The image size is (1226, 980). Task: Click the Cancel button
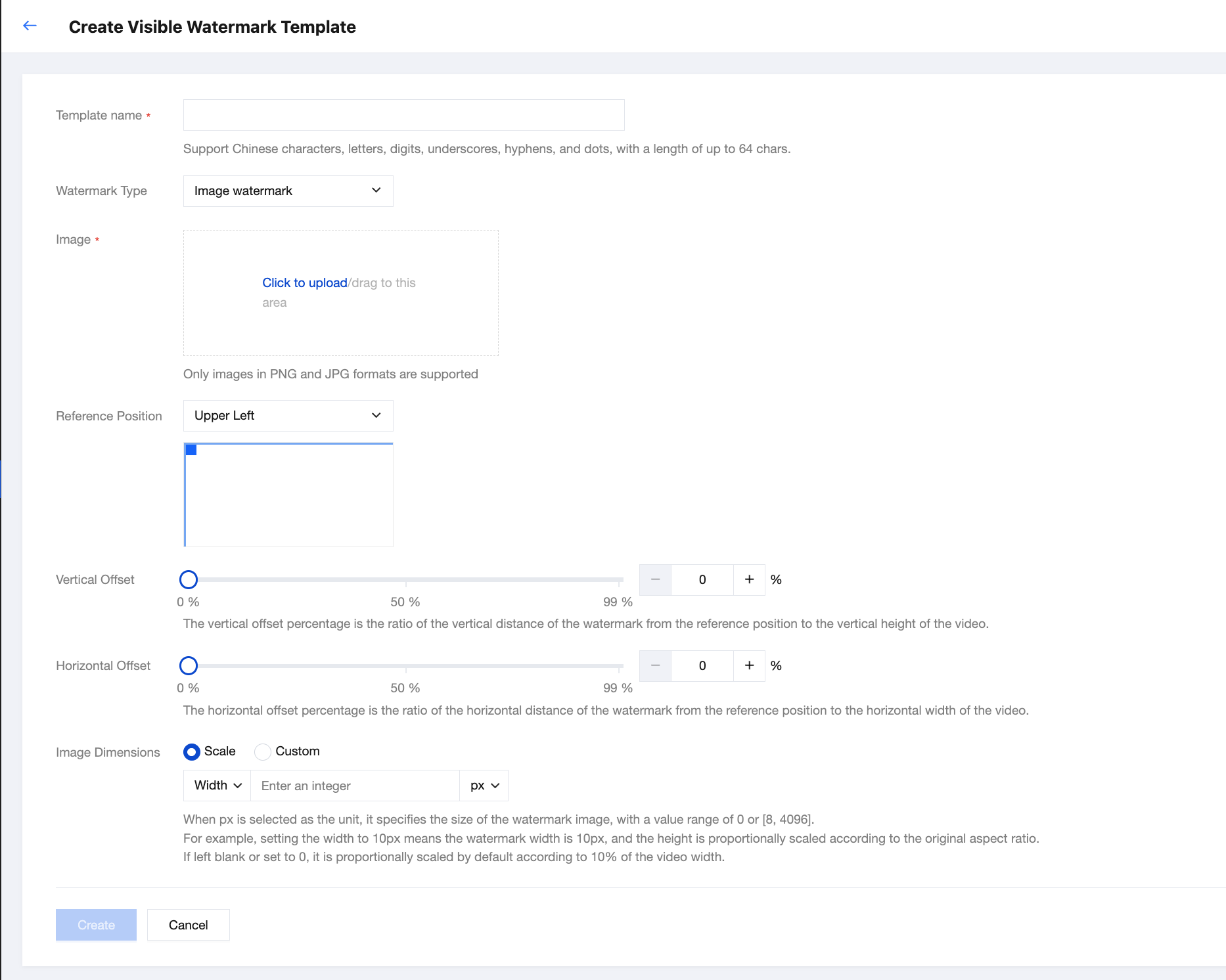pyautogui.click(x=188, y=925)
